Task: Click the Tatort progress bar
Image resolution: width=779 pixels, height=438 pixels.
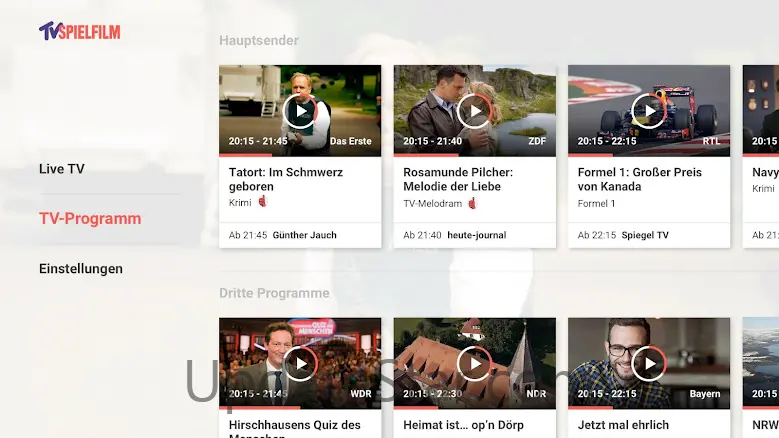Action: [x=300, y=155]
